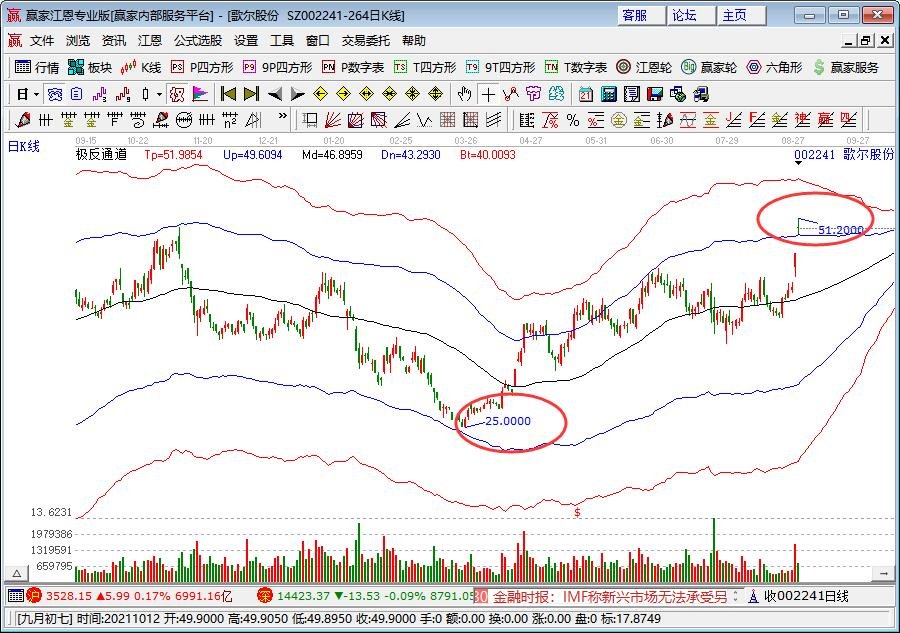The width and height of the screenshot is (900, 633).
Task: Open the 赢家轮 wheel tool
Action: tap(709, 67)
